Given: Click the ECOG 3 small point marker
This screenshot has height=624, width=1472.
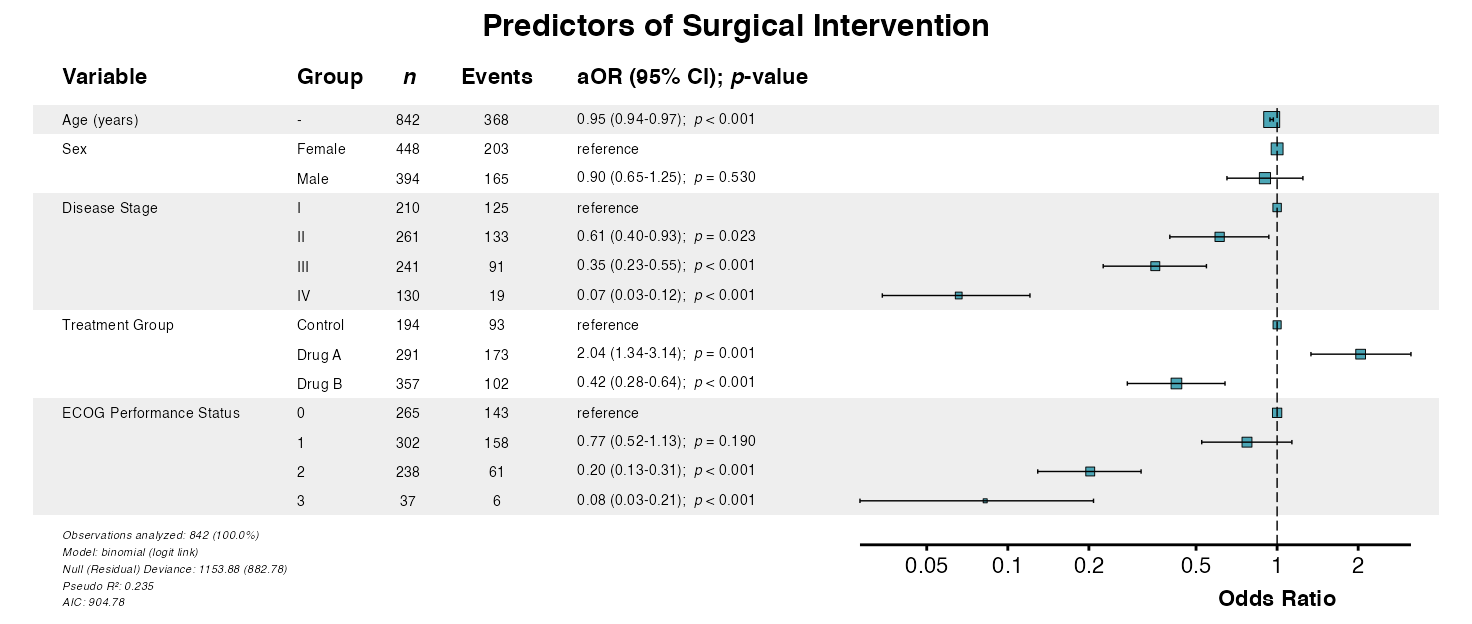Looking at the screenshot, I should (x=985, y=500).
